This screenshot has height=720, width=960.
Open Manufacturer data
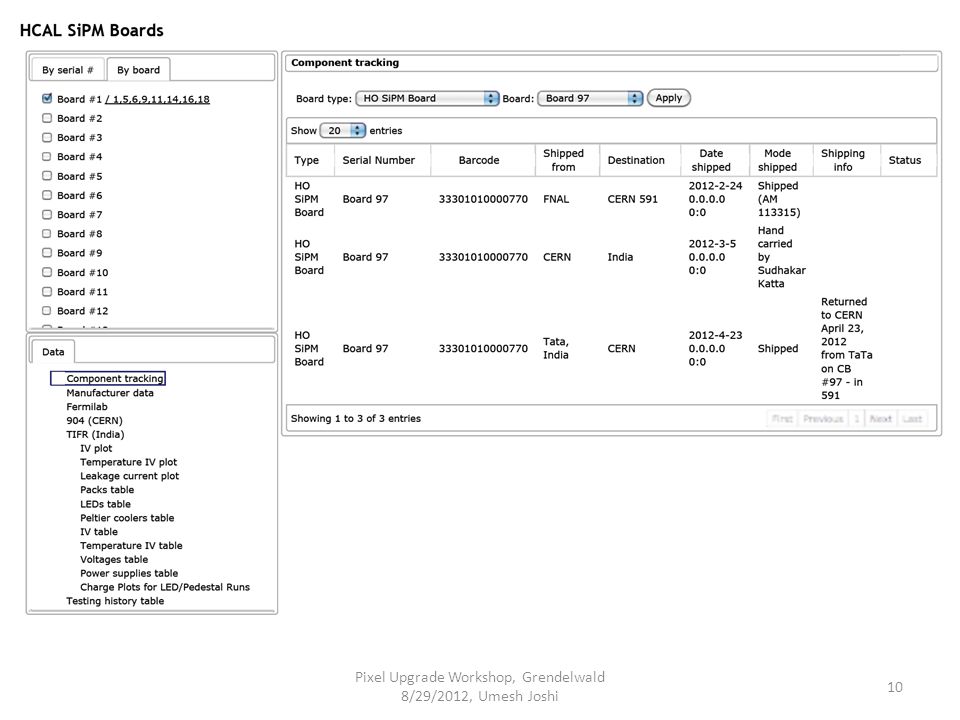point(110,393)
